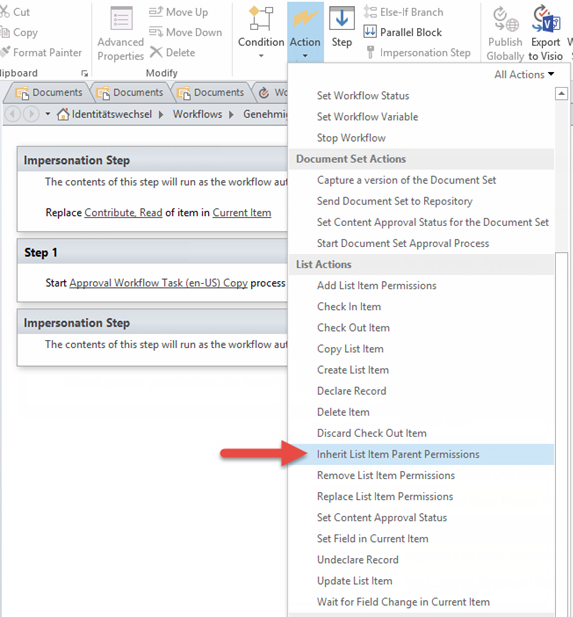Image resolution: width=573 pixels, height=617 pixels.
Task: Expand the Condition dropdown arrow
Action: pyautogui.click(x=261, y=56)
